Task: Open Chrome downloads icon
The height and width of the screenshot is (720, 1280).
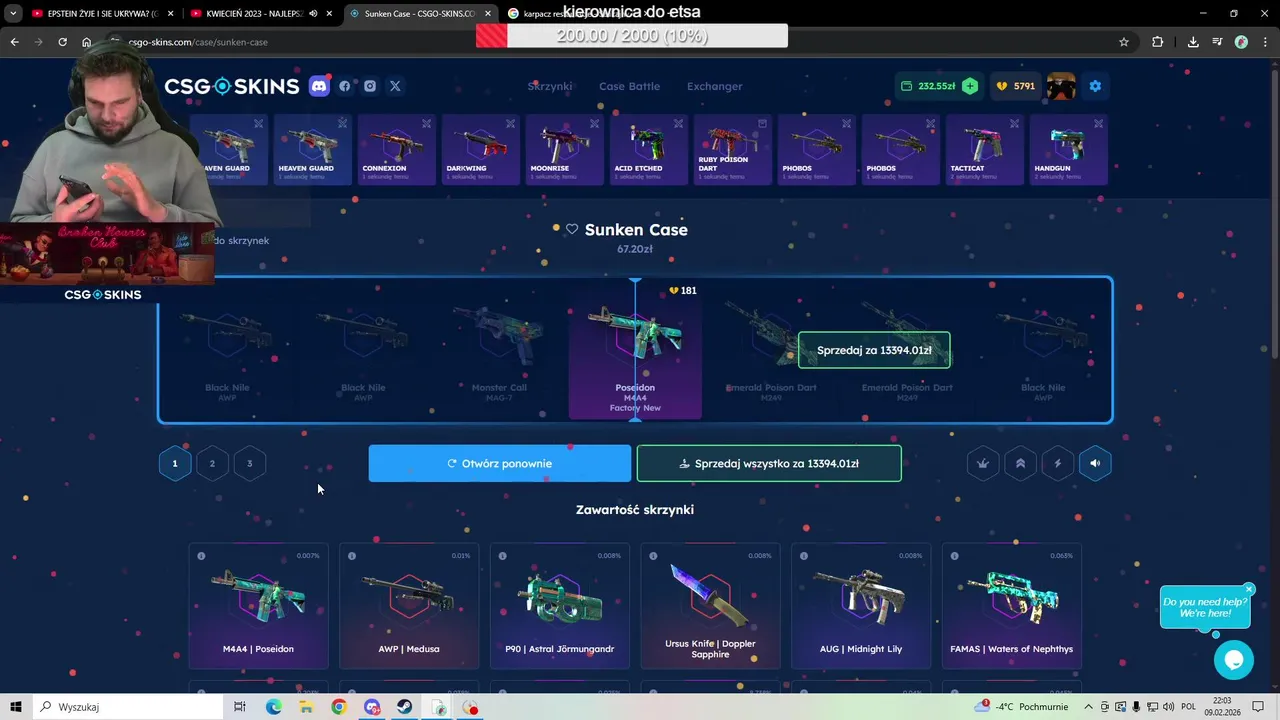Action: [1193, 42]
